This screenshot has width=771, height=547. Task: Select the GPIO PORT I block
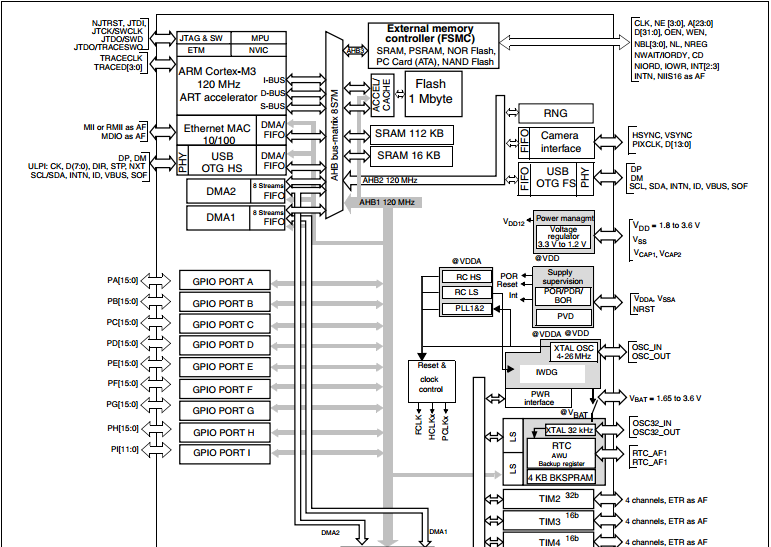225,454
